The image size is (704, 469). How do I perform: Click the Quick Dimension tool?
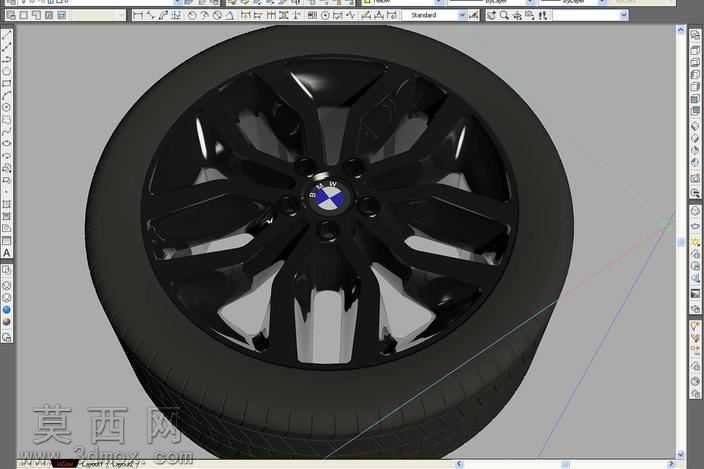245,16
